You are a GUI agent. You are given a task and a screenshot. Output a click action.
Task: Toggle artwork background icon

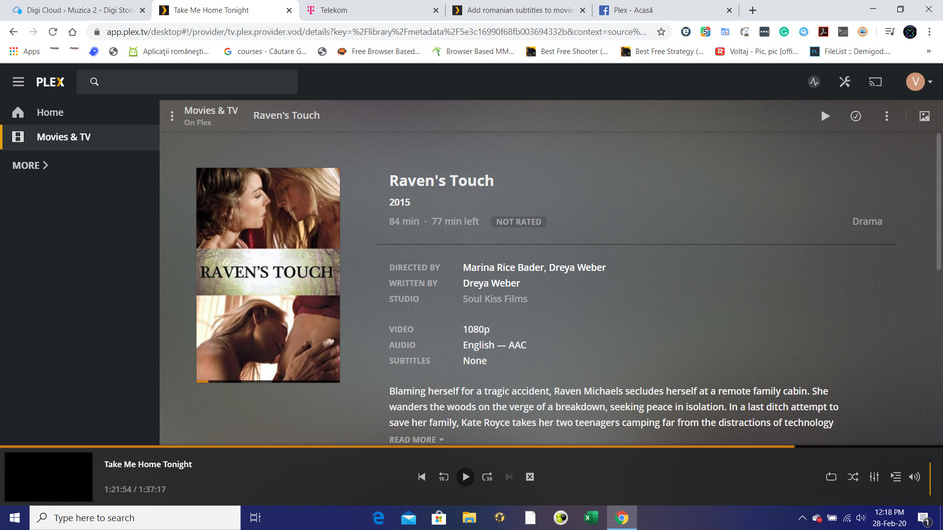coord(924,116)
